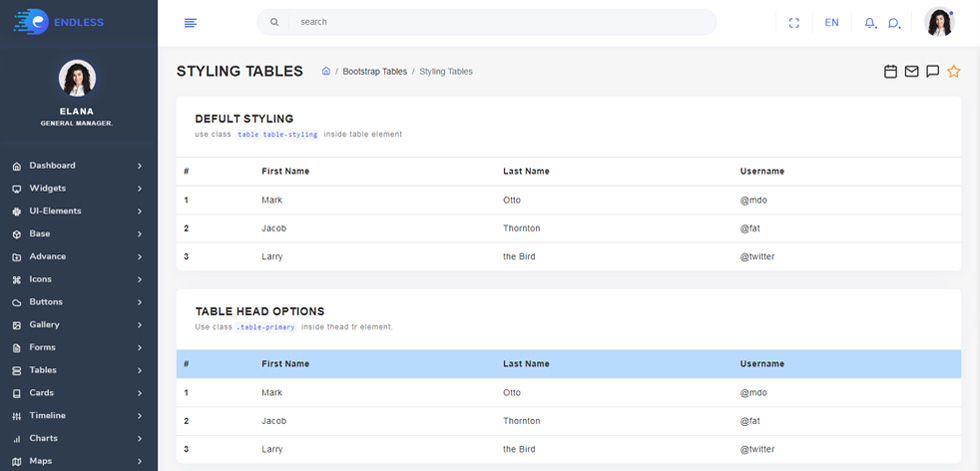The width and height of the screenshot is (980, 471).
Task: Toggle the sidebar hamburger menu icon
Action: click(191, 23)
